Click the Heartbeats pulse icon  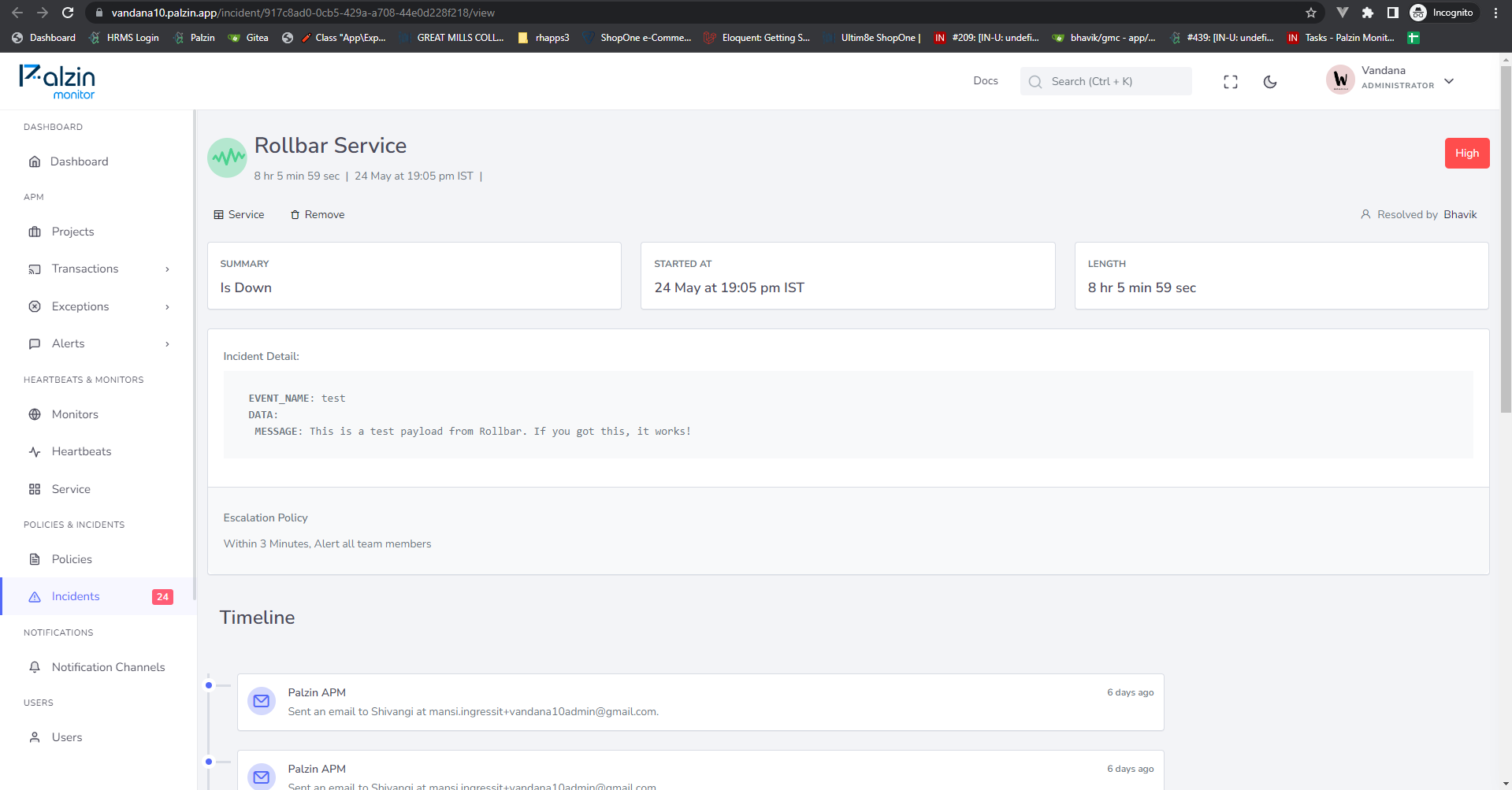35,451
